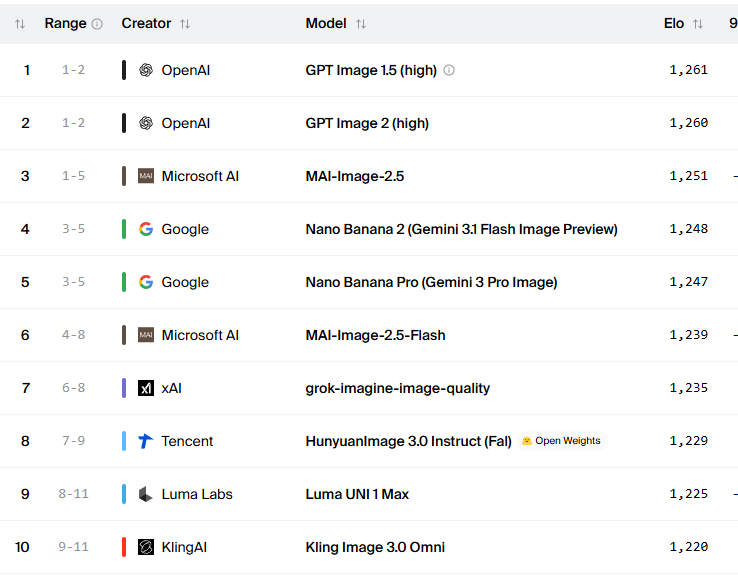Viewport: 738px width, 577px height.
Task: Select Microsoft AI creator name in rank 6 row
Action: coord(200,335)
